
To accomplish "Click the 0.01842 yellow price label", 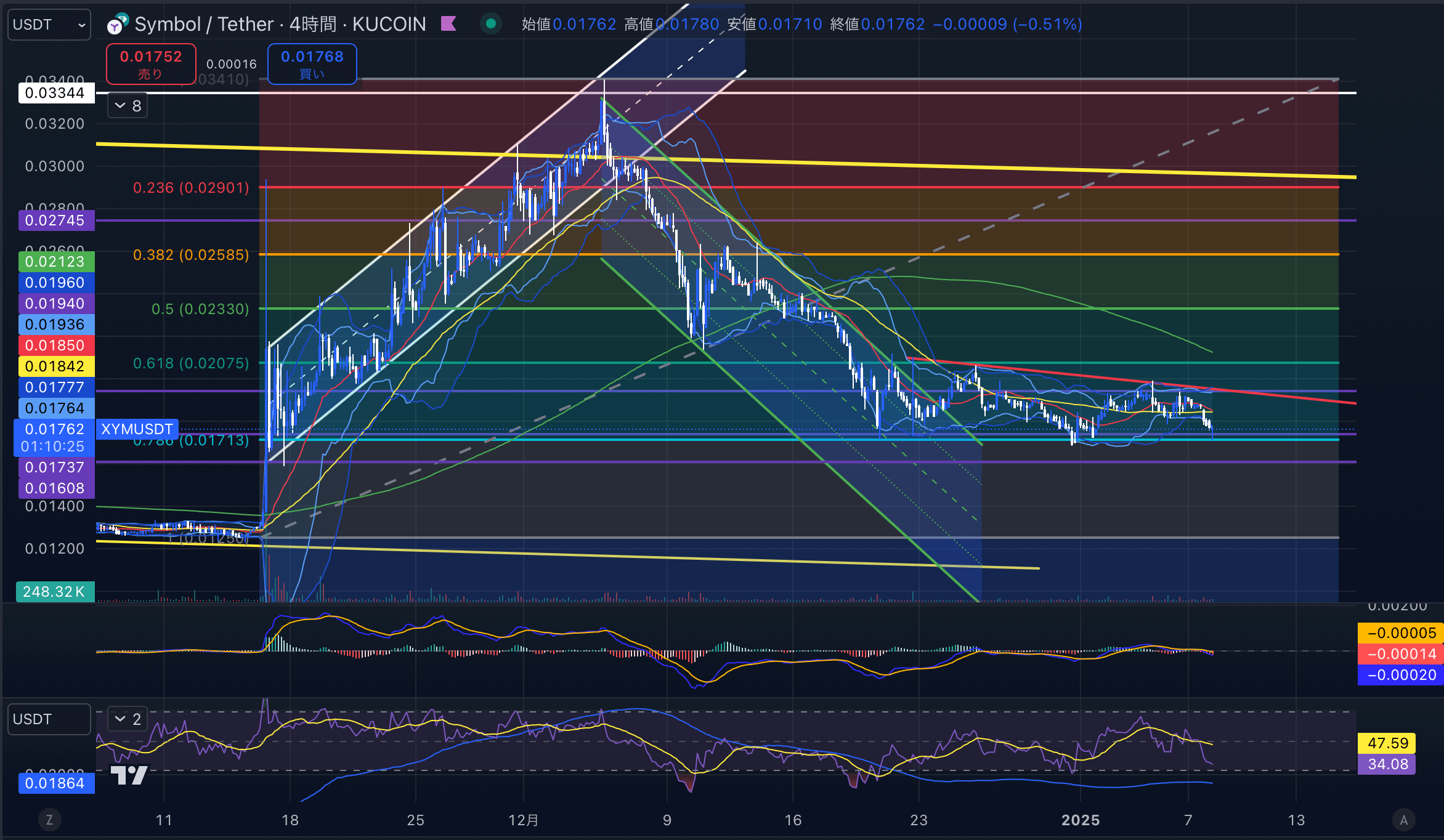I will 56,366.
